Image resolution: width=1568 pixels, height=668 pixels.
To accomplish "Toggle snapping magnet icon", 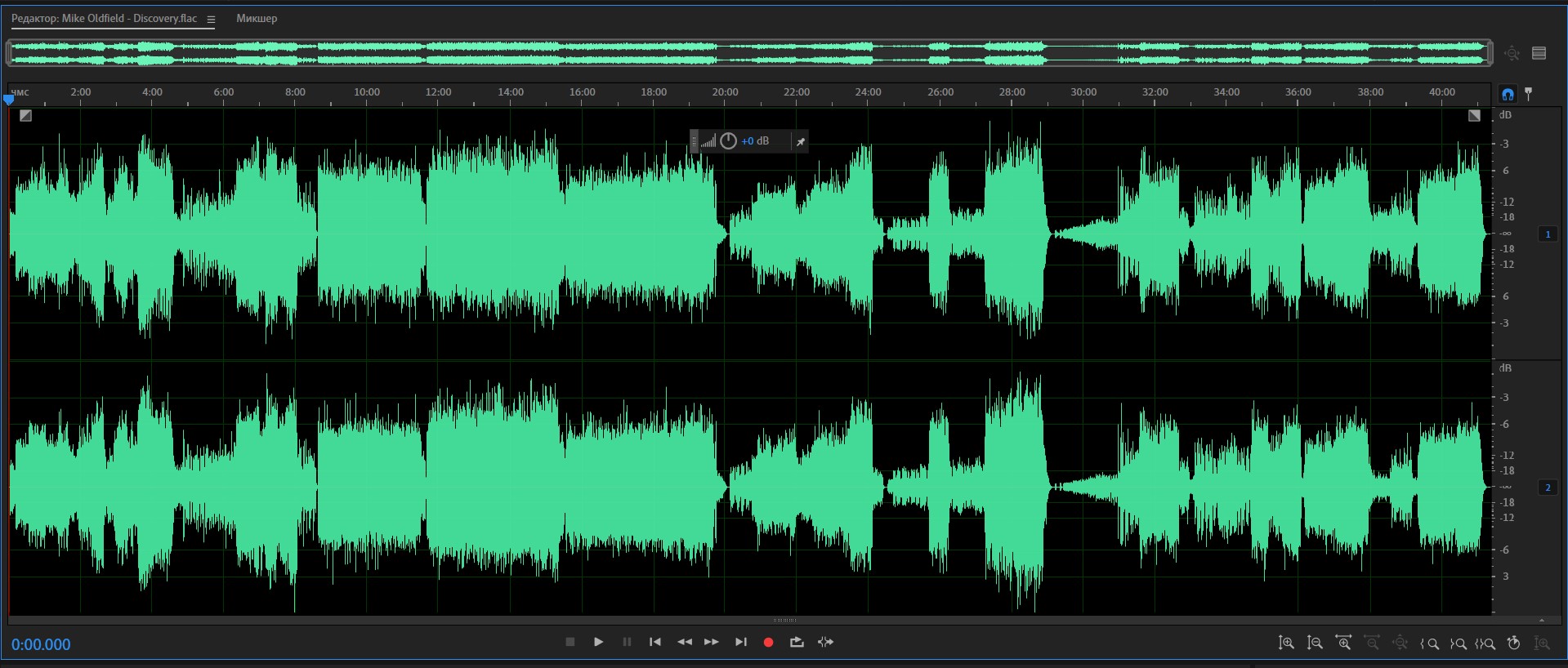I will pyautogui.click(x=1508, y=94).
